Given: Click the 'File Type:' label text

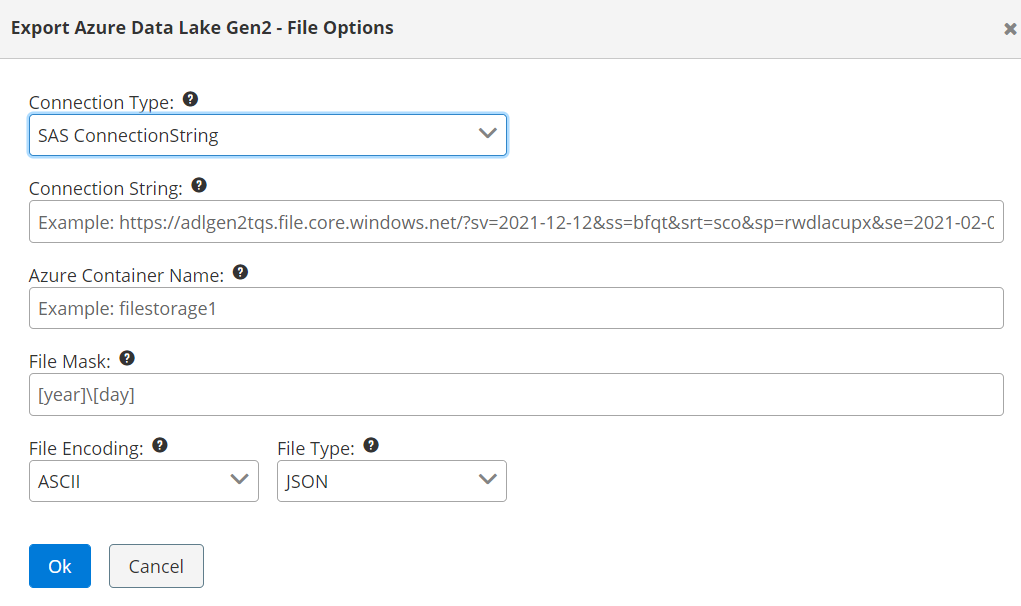Looking at the screenshot, I should tap(315, 448).
